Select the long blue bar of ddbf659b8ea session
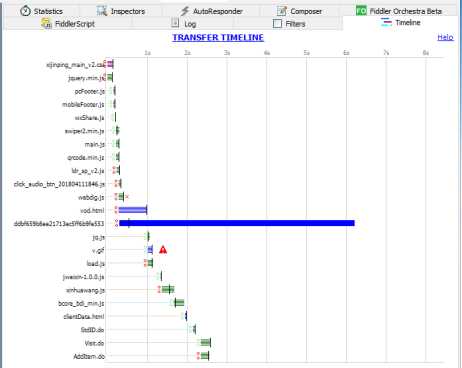The width and height of the screenshot is (462, 368). point(237,223)
